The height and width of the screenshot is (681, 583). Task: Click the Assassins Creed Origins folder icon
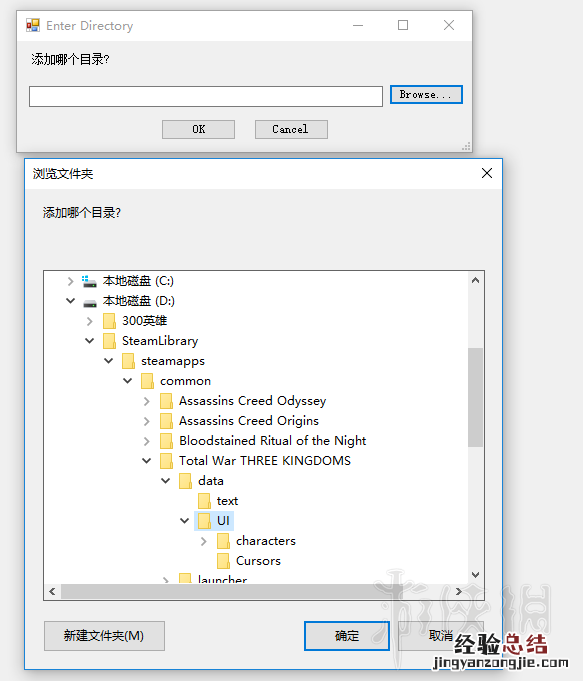coord(166,421)
